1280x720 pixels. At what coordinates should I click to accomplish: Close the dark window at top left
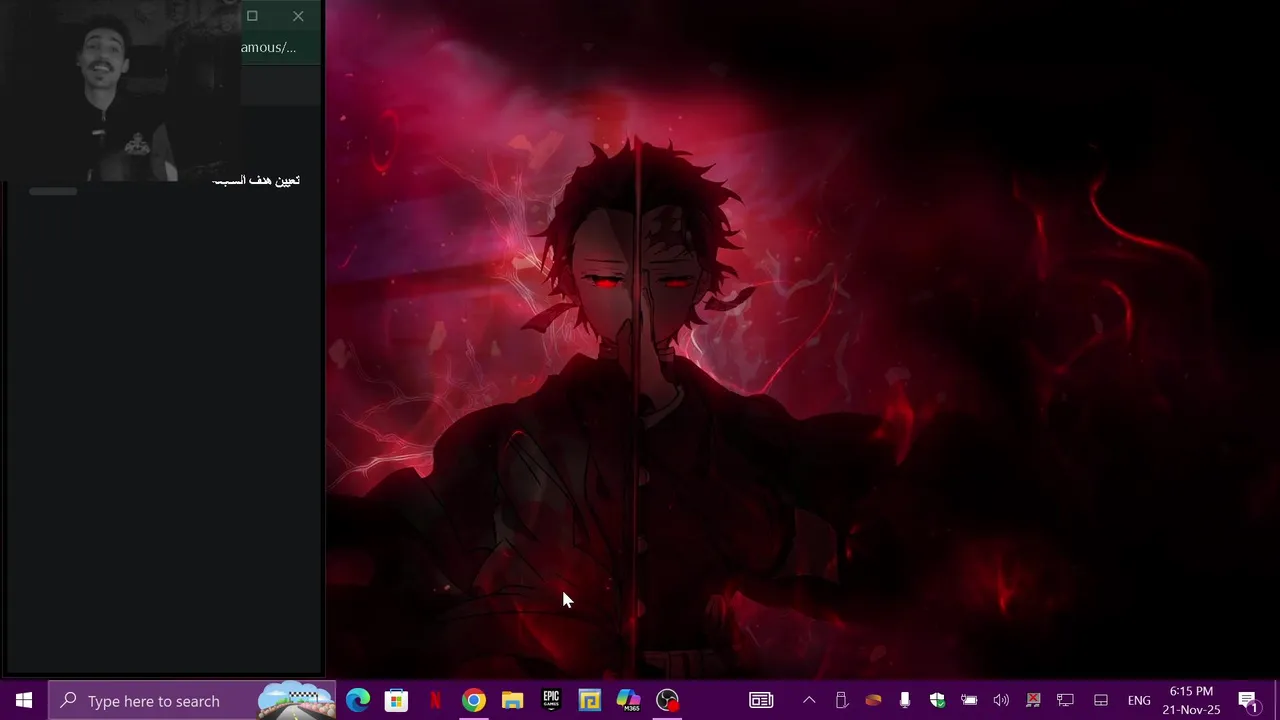click(x=298, y=16)
